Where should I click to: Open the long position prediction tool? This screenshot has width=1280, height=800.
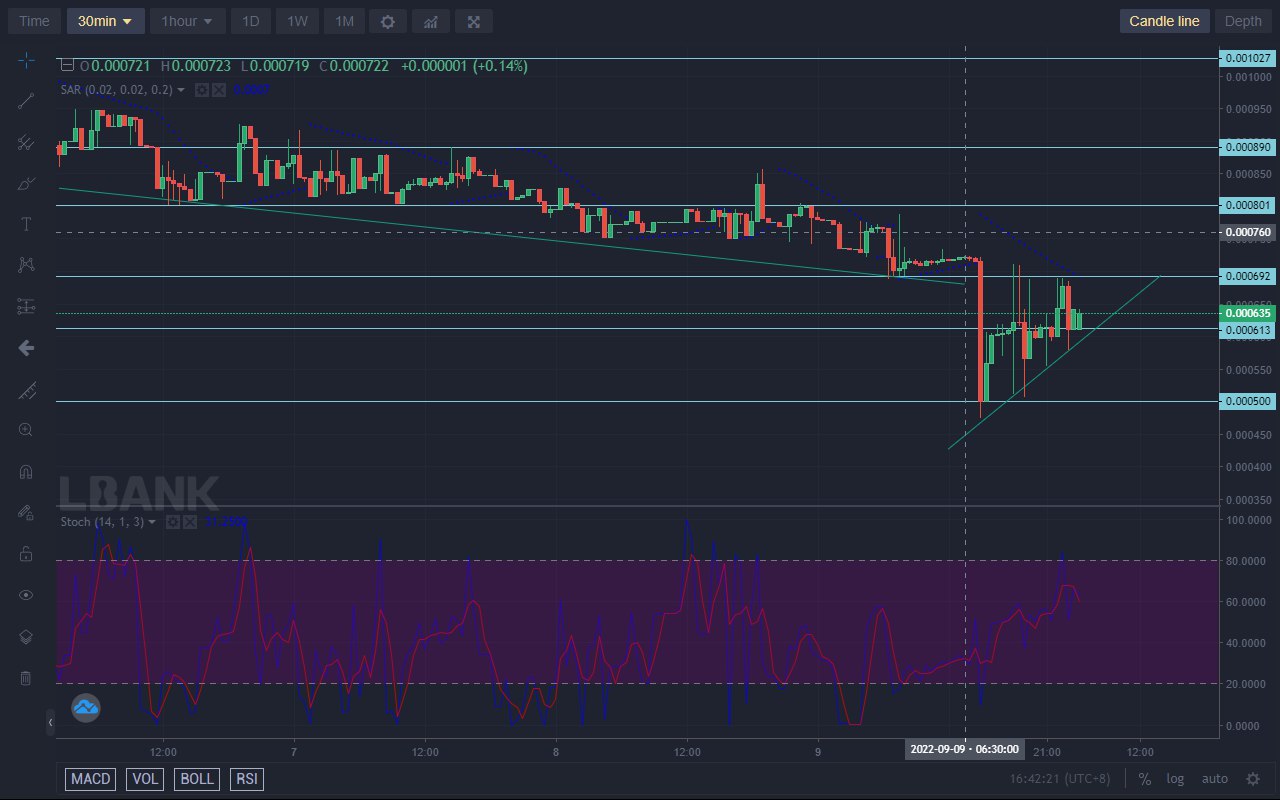coord(26,306)
